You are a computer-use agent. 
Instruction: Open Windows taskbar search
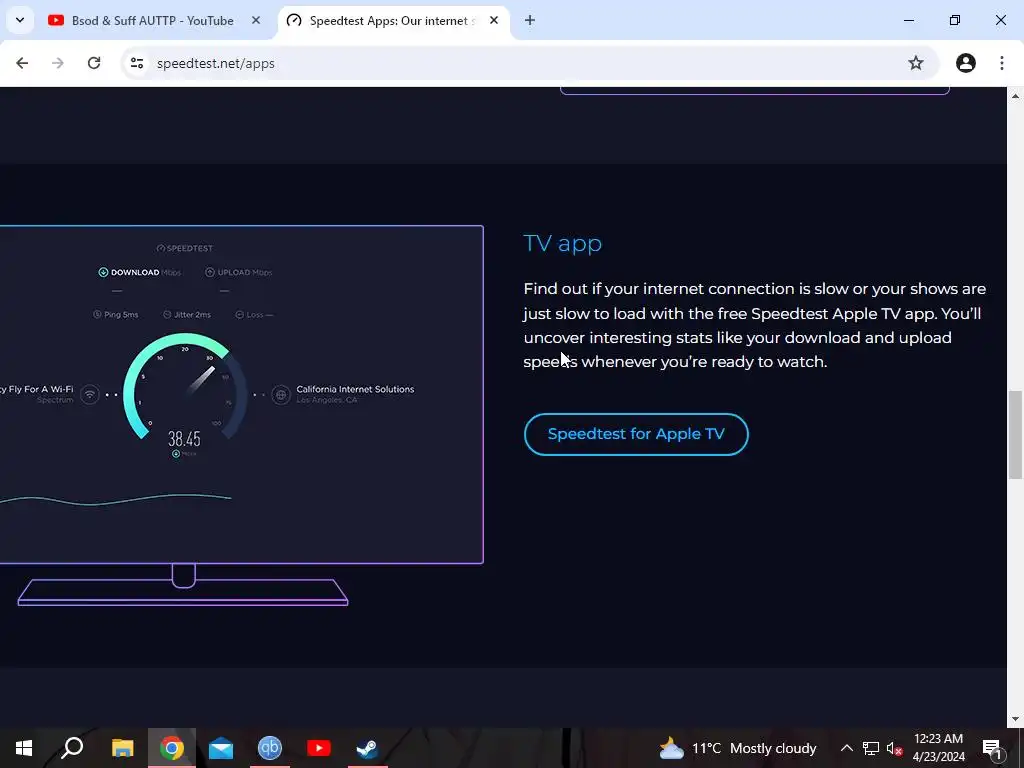tap(72, 748)
